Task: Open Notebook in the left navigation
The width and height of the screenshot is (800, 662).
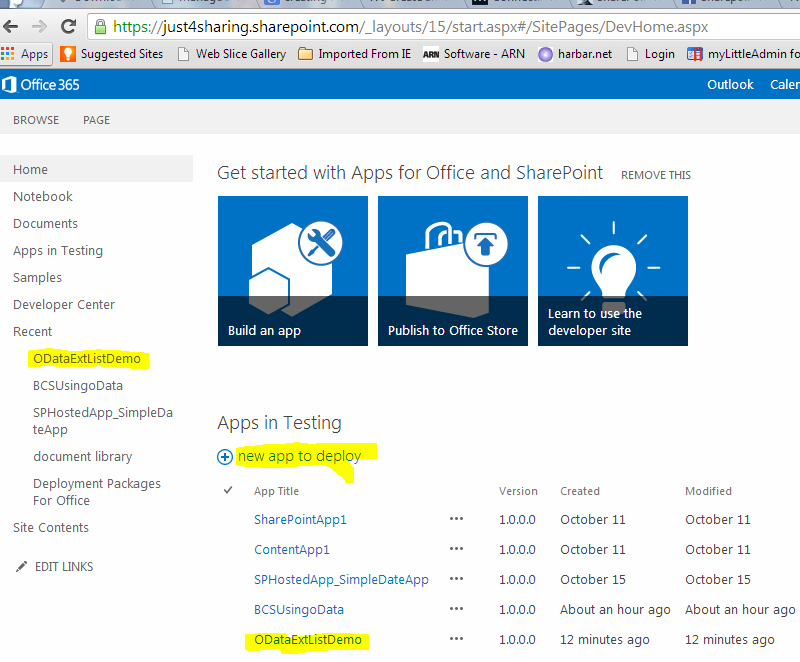Action: click(x=43, y=196)
